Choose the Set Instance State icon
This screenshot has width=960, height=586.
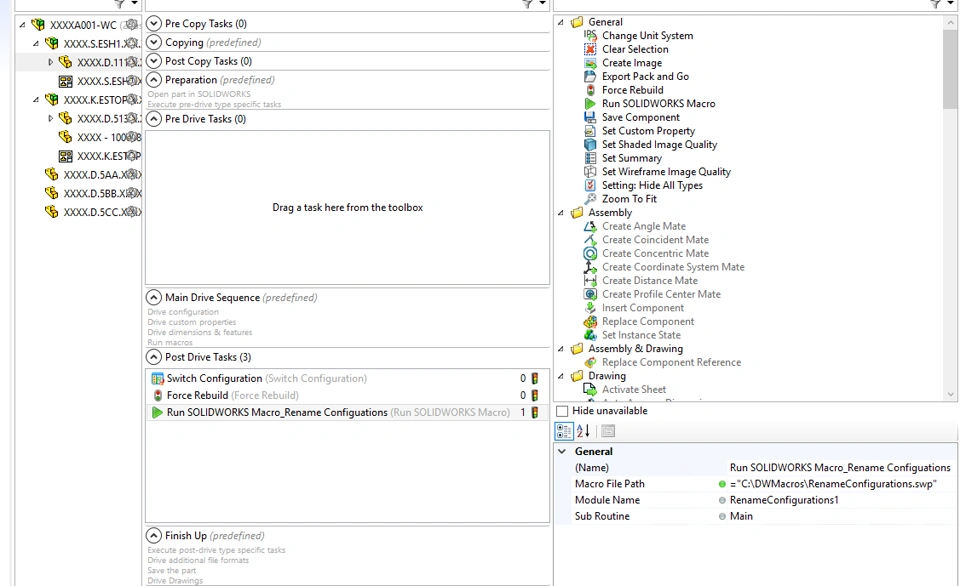[590, 335]
